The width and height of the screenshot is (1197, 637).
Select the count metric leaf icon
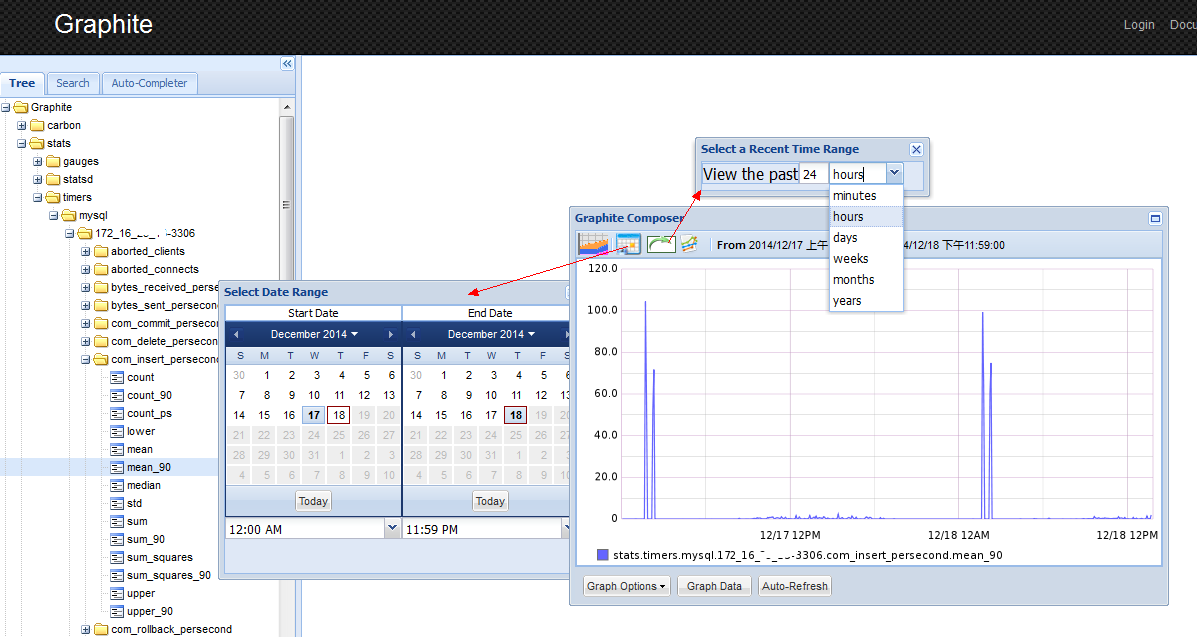pyautogui.click(x=117, y=377)
